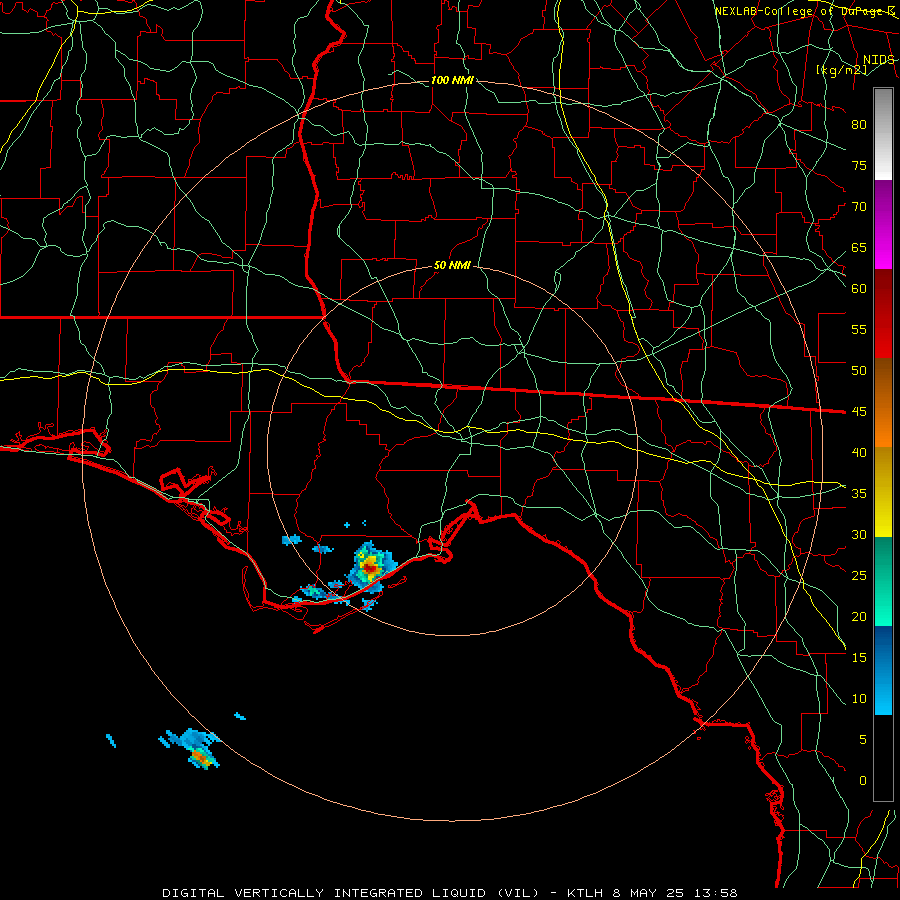Click the "KTLH" radar site identifier
Screen dimensions: 900x900
584,893
